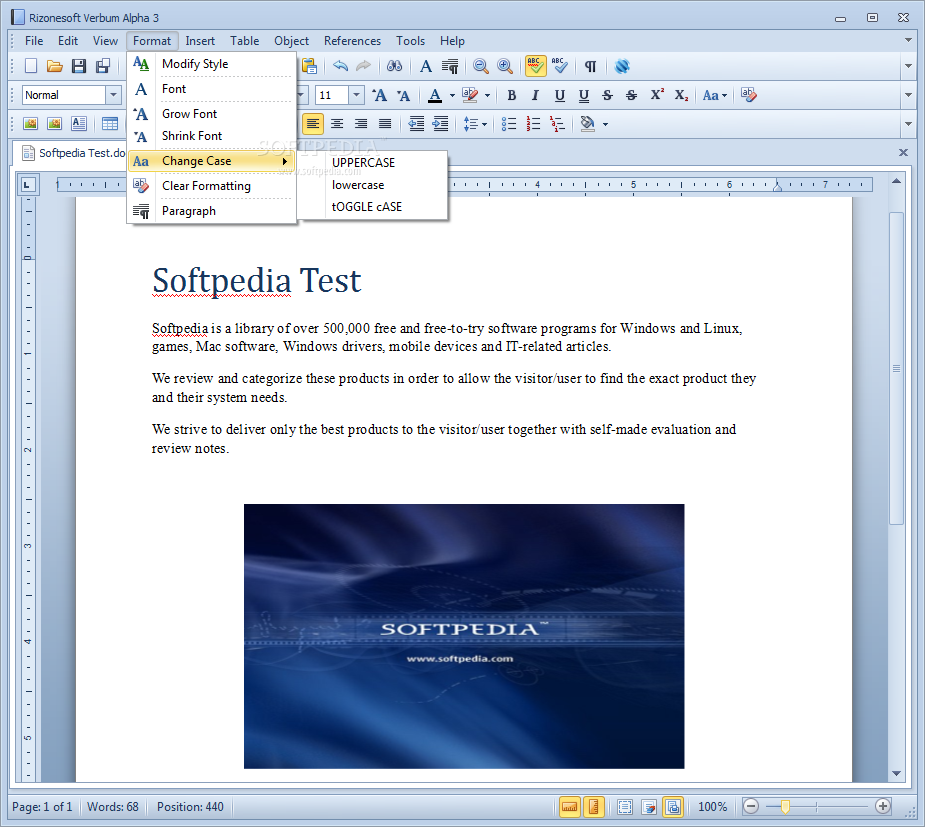Screen dimensions: 925x827
Task: Click the Zoom In magnifier icon
Action: [x=505, y=66]
